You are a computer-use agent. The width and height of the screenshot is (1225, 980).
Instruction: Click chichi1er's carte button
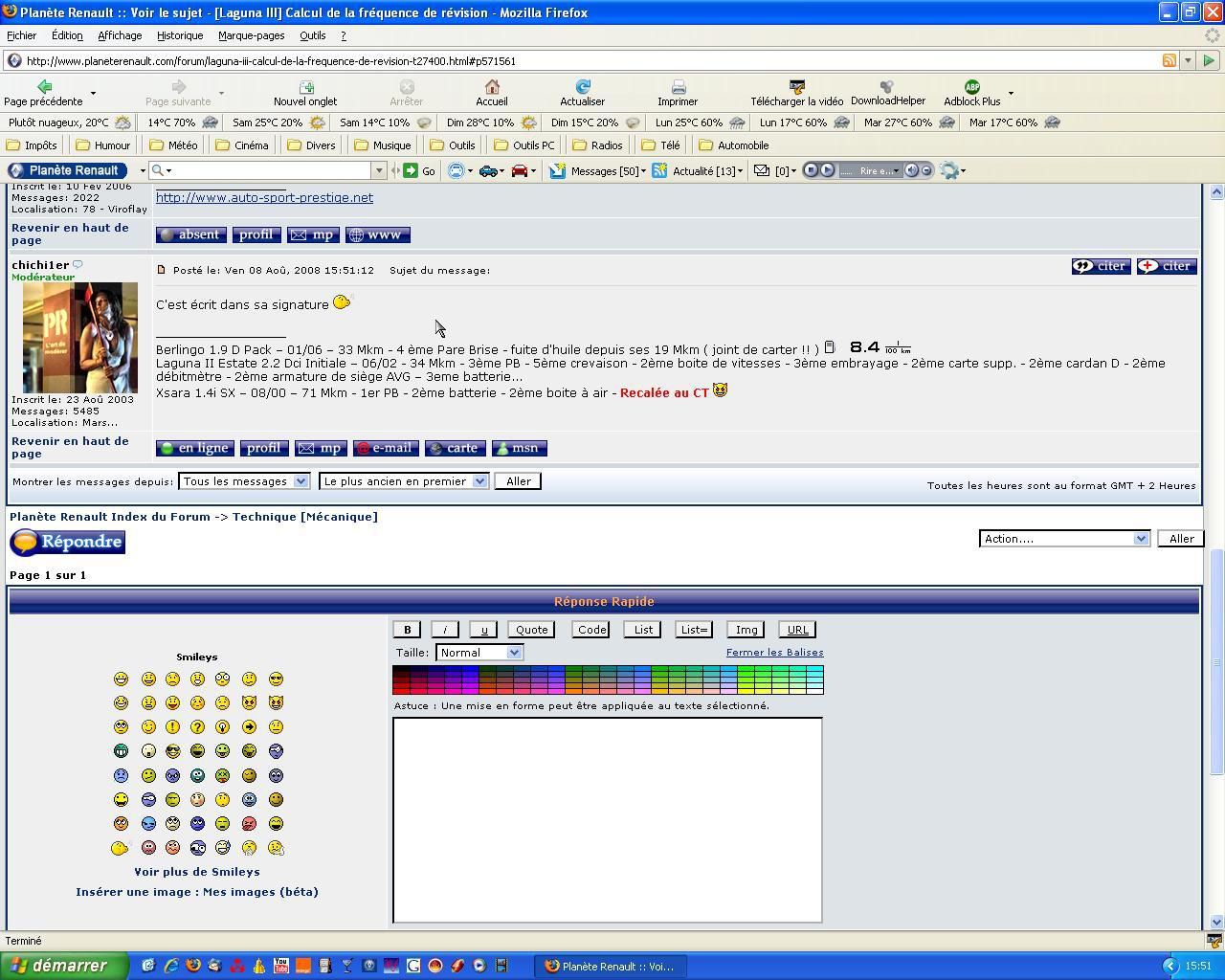[x=455, y=448]
